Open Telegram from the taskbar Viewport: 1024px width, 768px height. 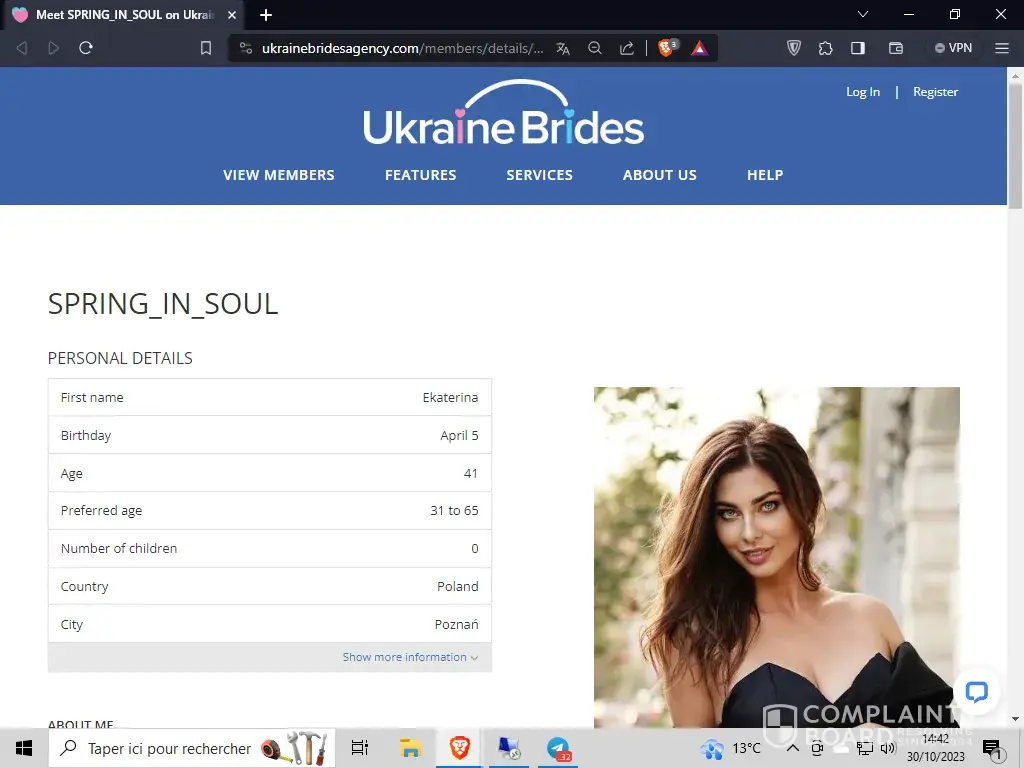[558, 748]
